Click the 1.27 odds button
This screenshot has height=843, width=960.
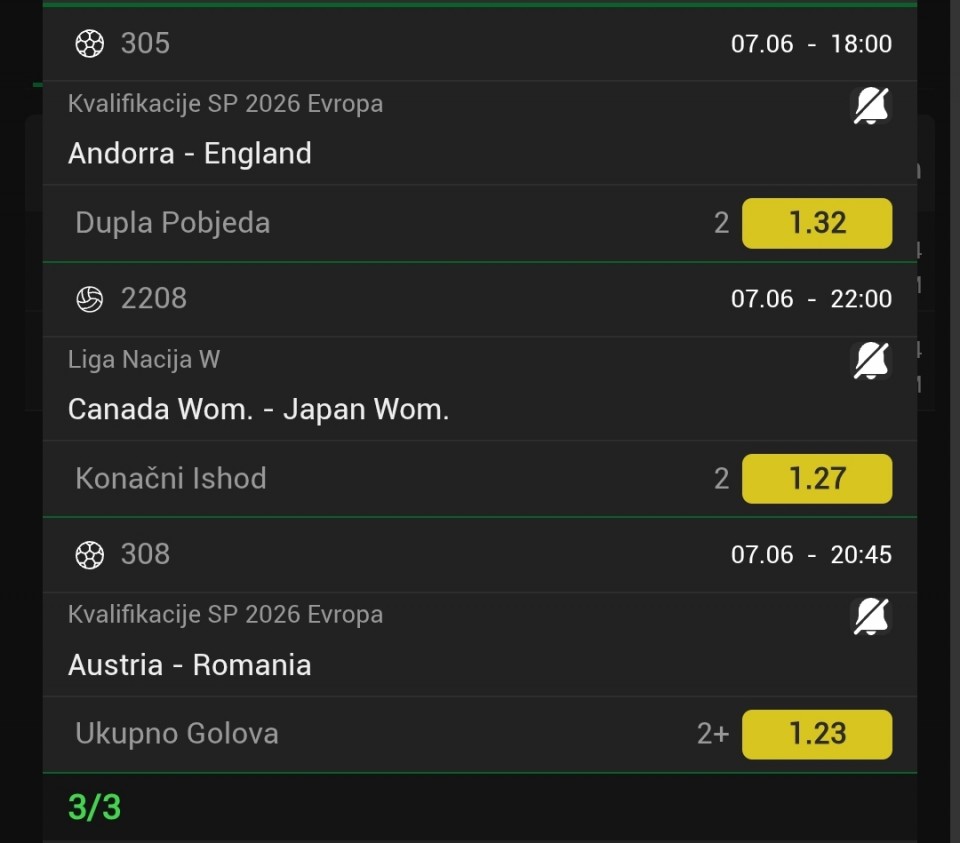[x=817, y=479]
